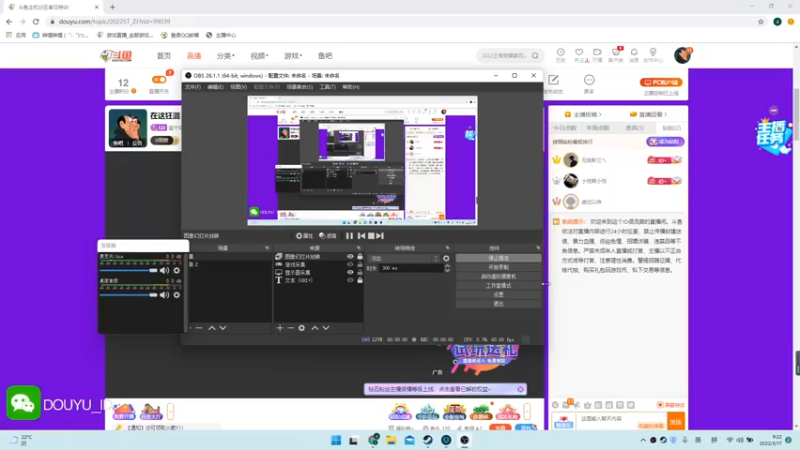Toggle visibility of 图像幻灯片放映 source

[350, 257]
